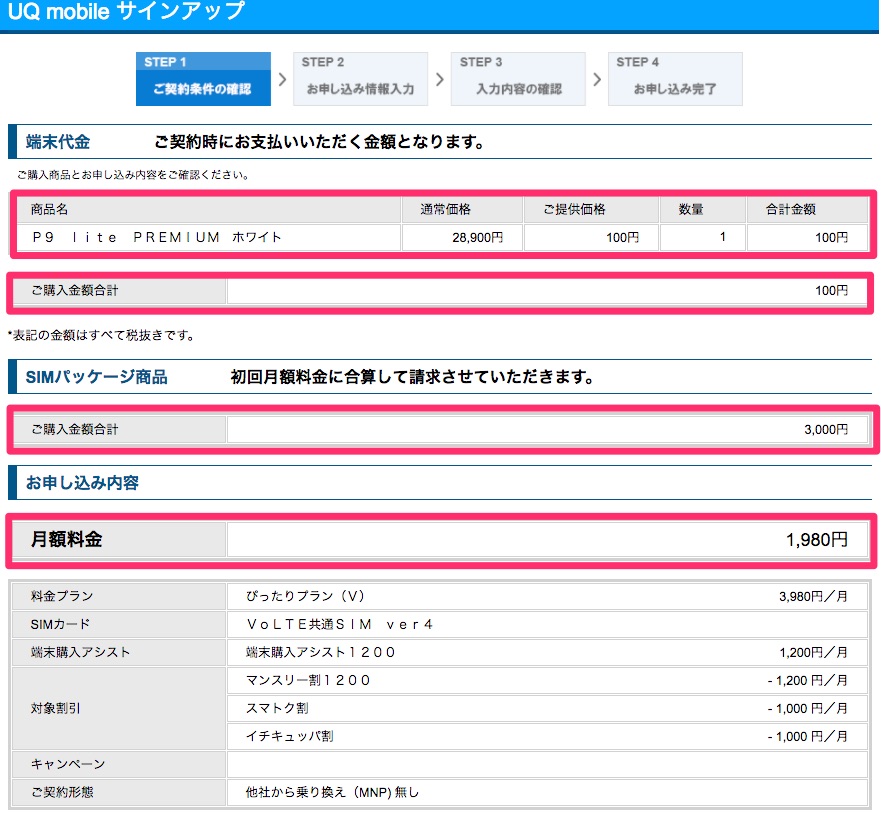Select the STEP 2 お申し込み情報入力 tab

(360, 79)
